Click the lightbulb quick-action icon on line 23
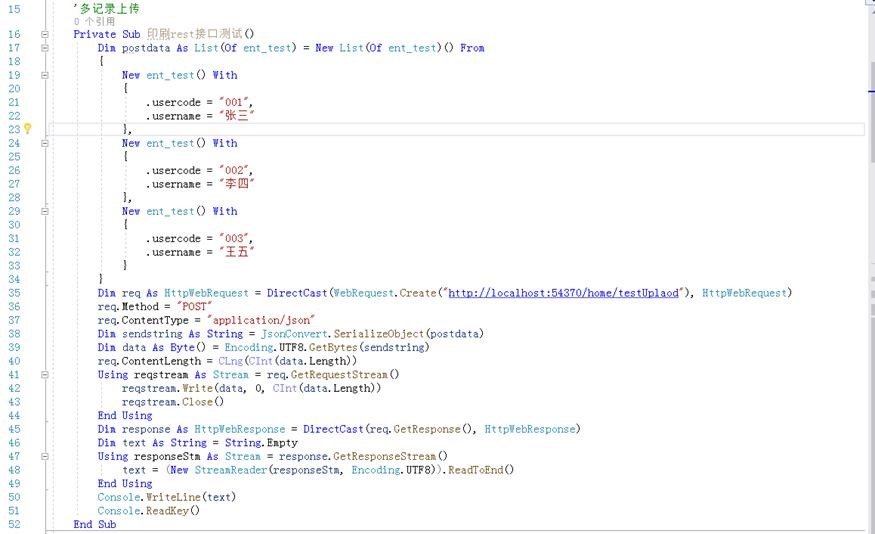This screenshot has height=534, width=875. pyautogui.click(x=27, y=129)
